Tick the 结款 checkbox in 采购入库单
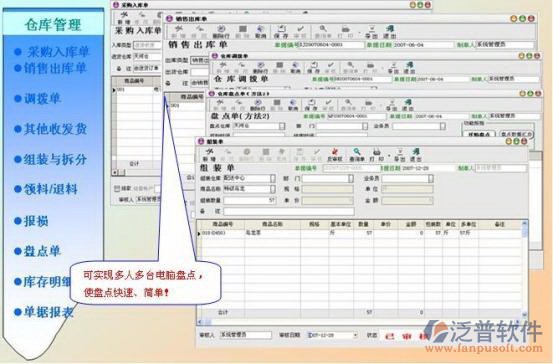Image resolution: width=553 pixels, height=364 pixels. tap(117, 189)
